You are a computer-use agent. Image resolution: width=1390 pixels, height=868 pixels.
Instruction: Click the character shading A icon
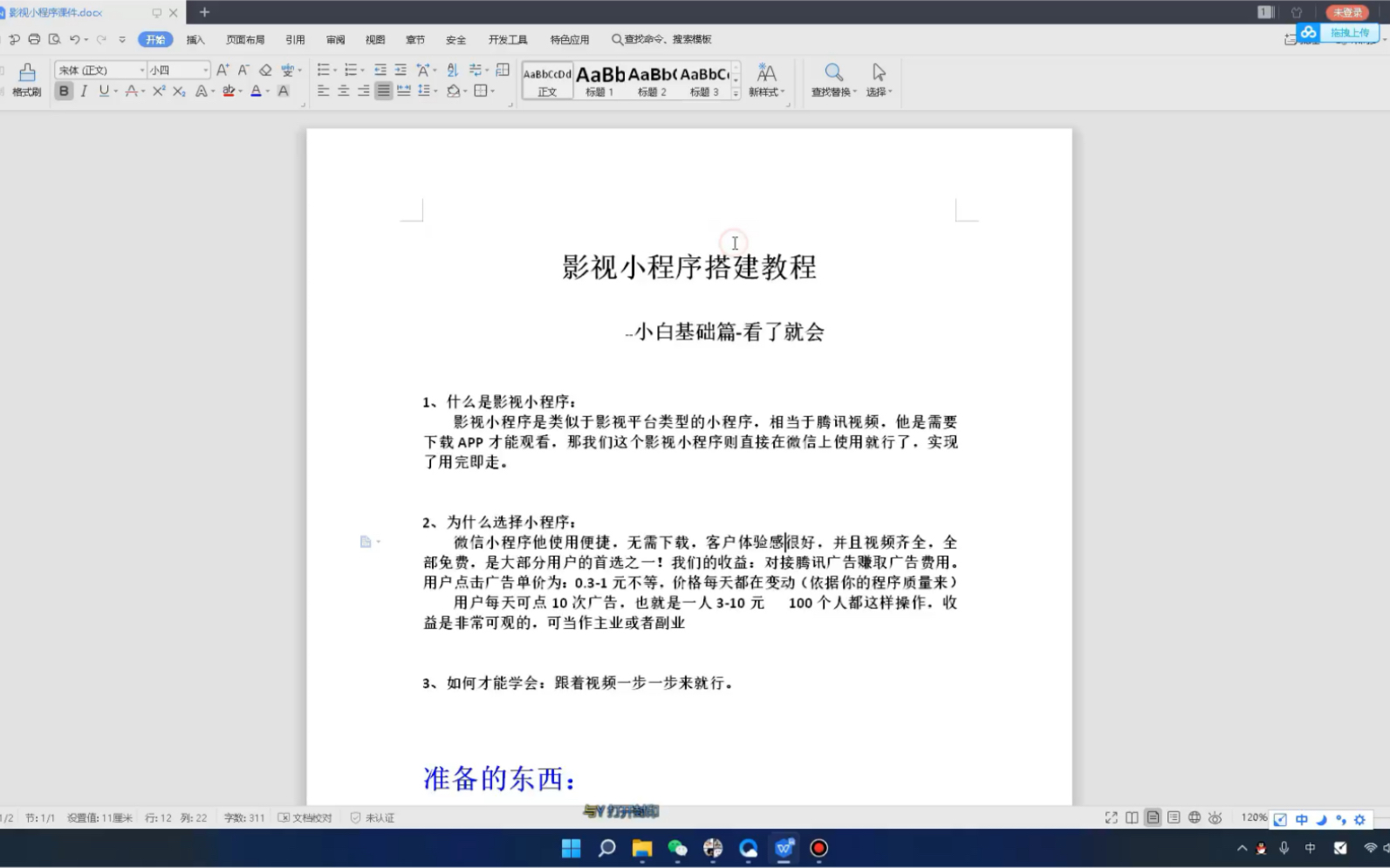pos(284,91)
